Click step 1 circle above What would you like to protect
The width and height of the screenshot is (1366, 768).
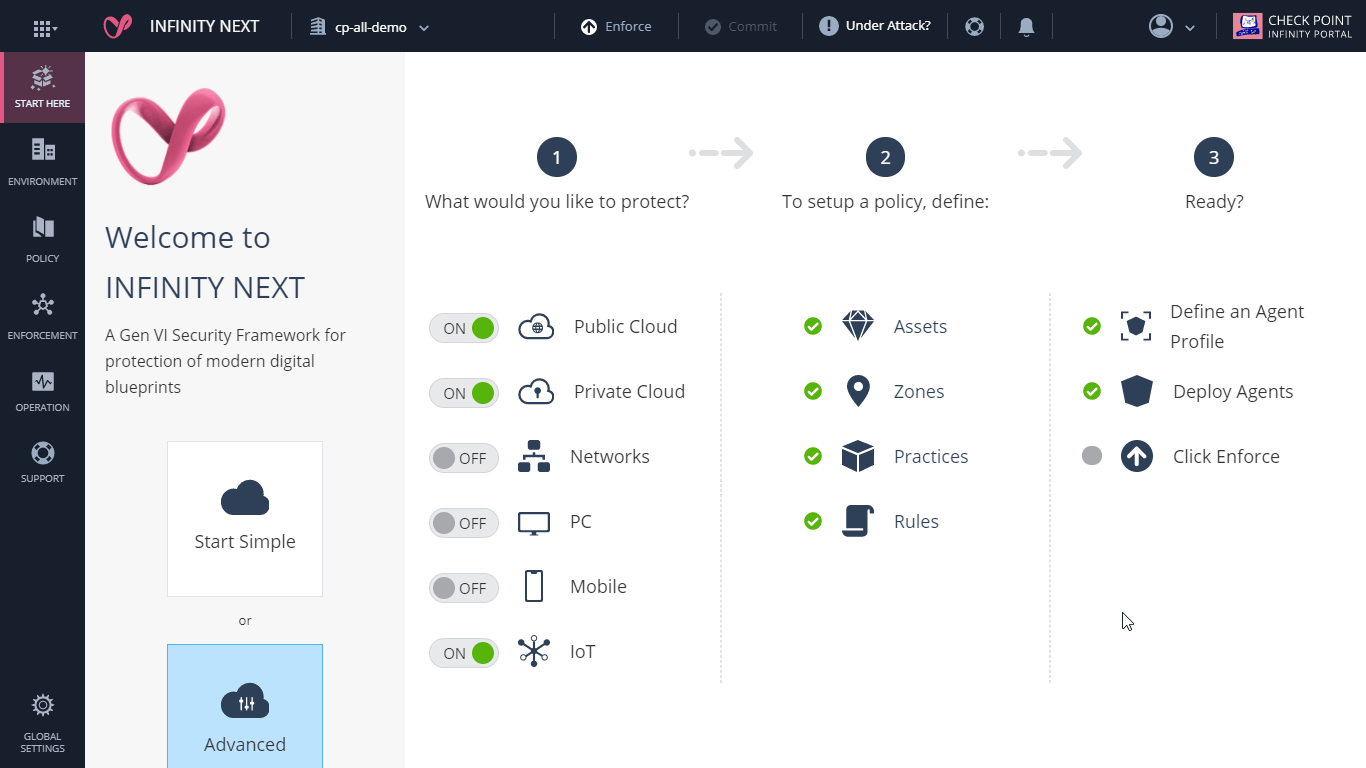(x=557, y=157)
